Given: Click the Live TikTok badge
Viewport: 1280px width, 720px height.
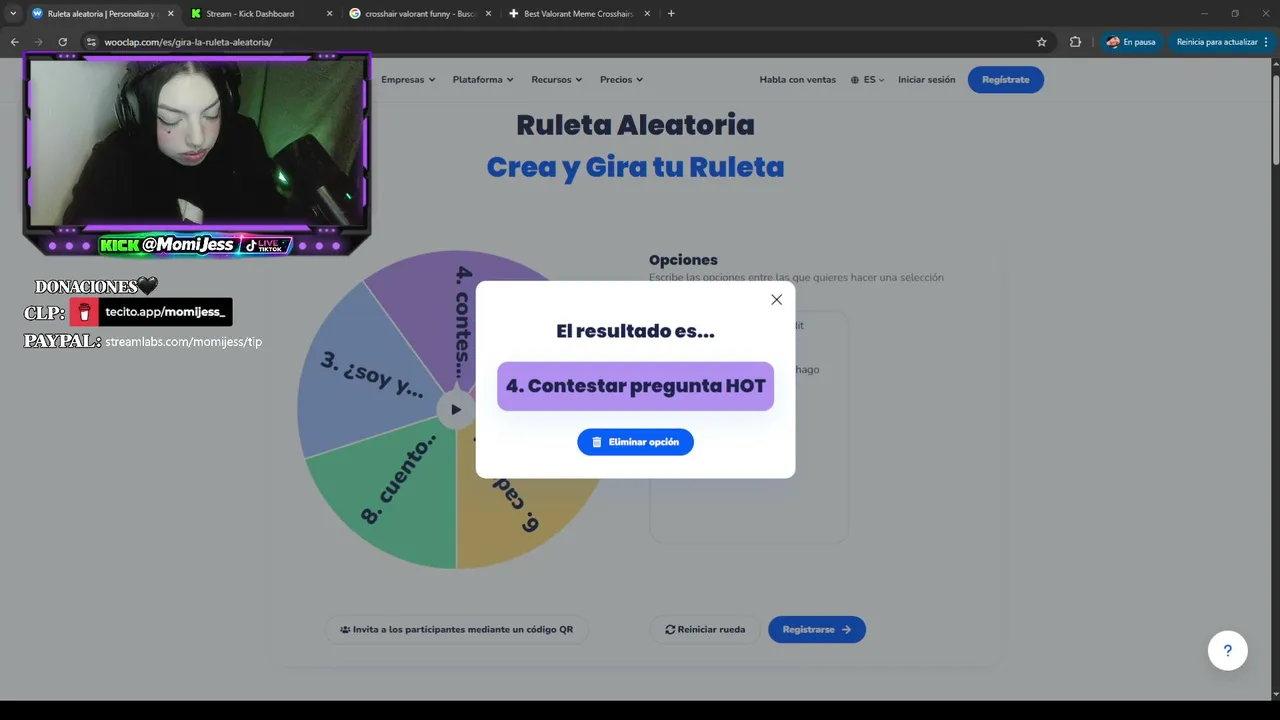Looking at the screenshot, I should pyautogui.click(x=265, y=245).
